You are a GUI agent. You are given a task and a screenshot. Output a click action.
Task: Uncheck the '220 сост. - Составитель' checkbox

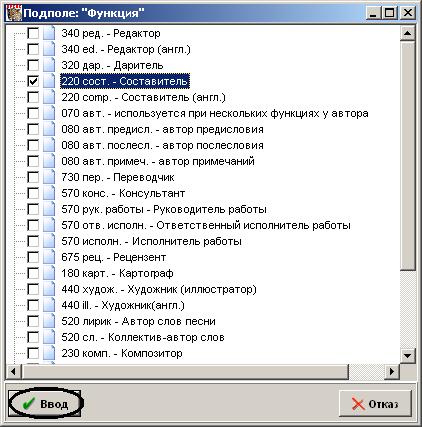33,81
